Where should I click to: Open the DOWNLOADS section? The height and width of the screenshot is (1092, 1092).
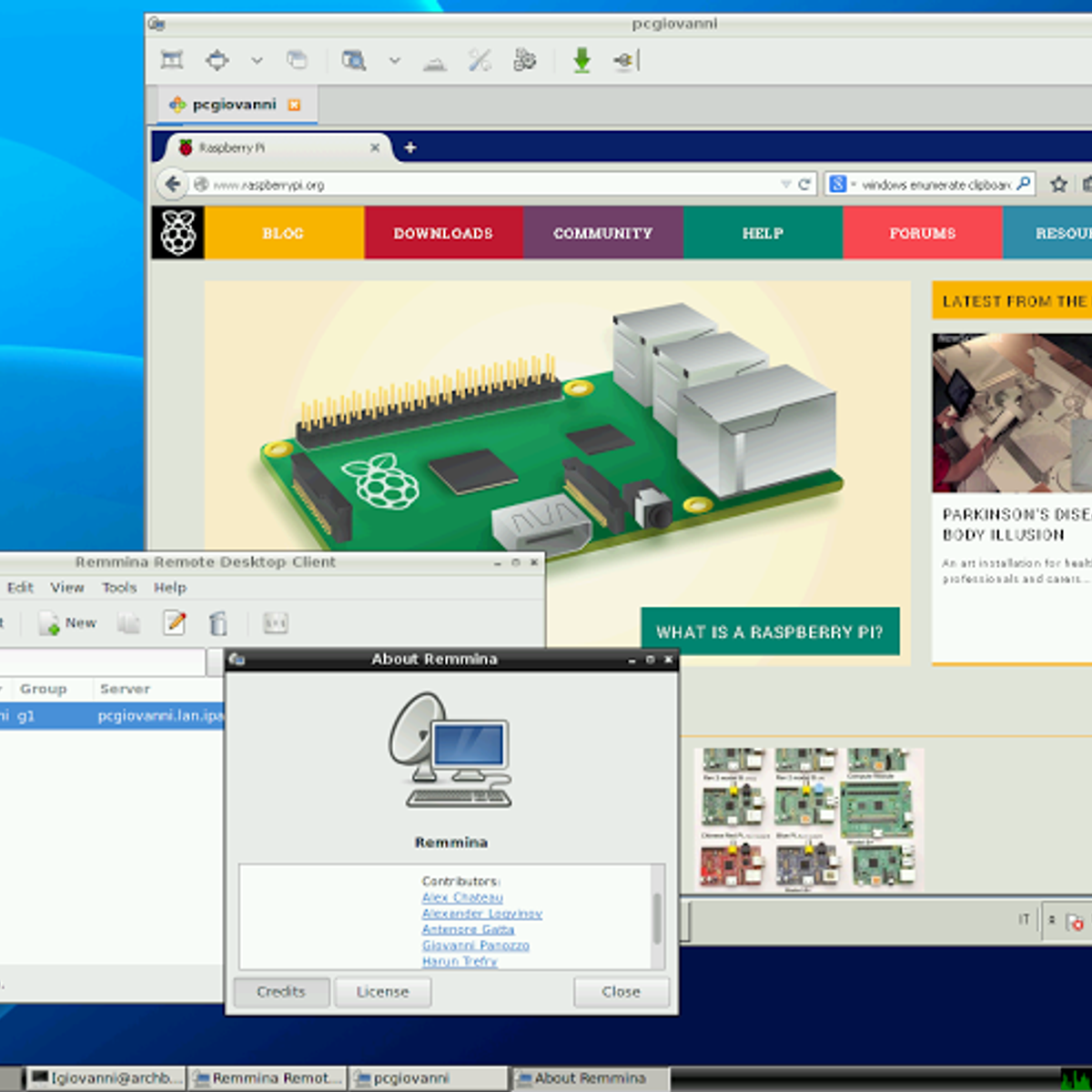444,233
